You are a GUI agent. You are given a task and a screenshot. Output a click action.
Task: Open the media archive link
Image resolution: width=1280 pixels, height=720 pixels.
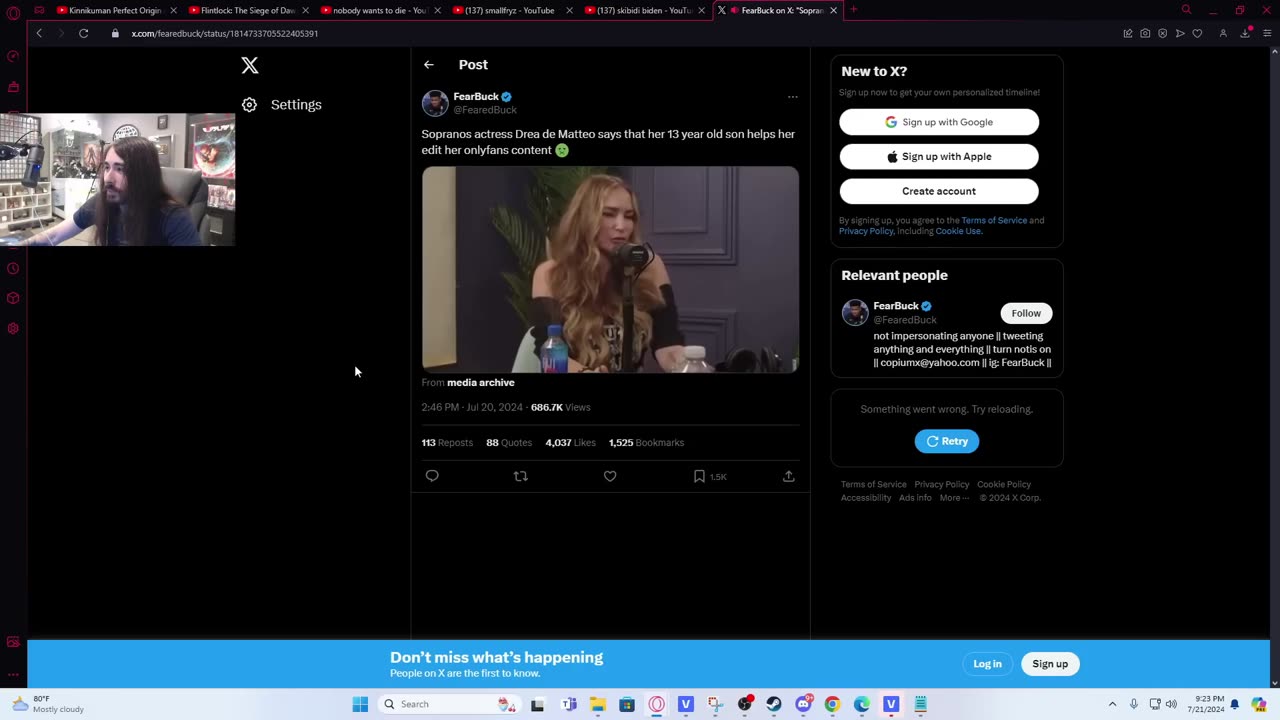tap(481, 383)
